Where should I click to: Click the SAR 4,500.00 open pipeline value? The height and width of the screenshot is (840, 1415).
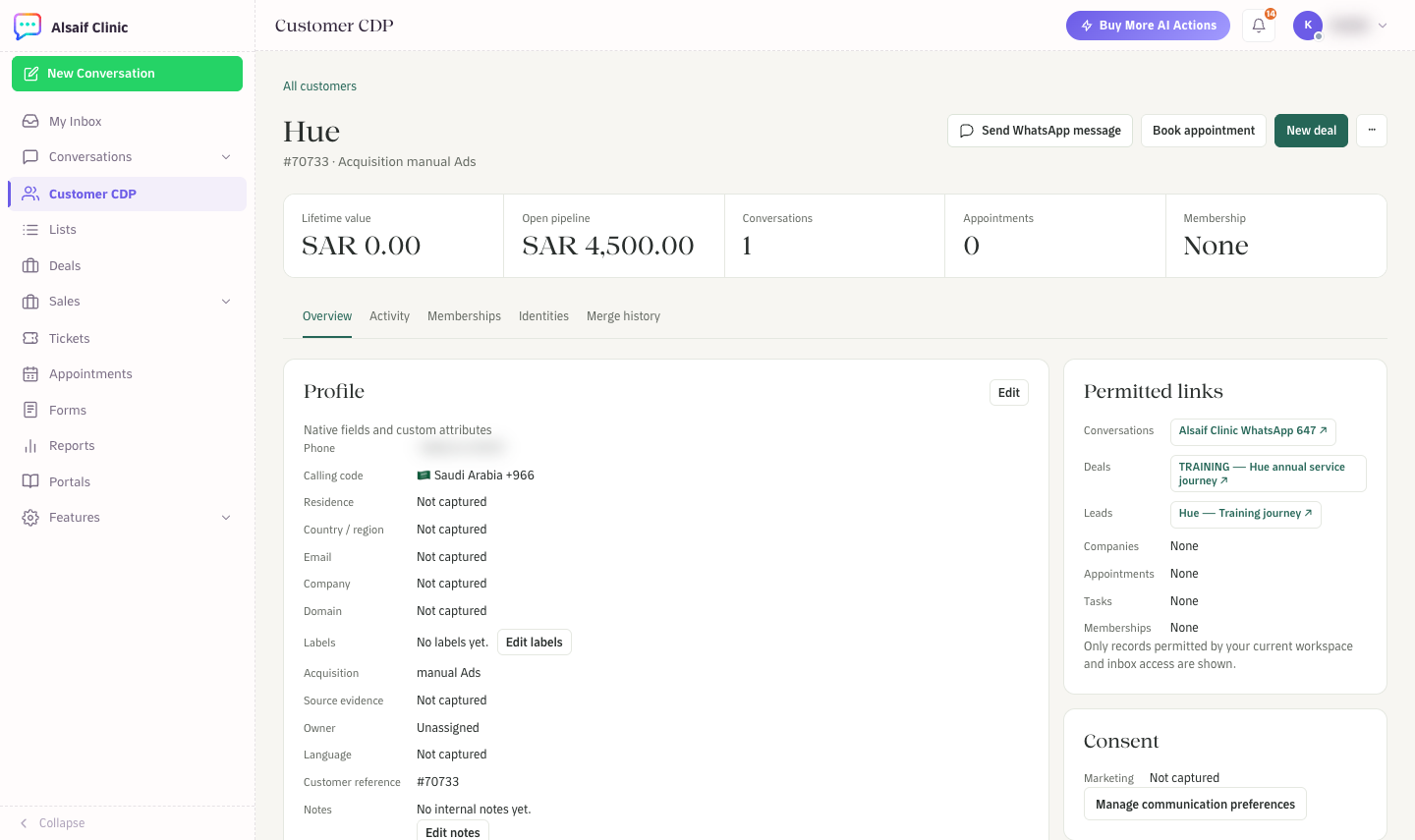608,246
